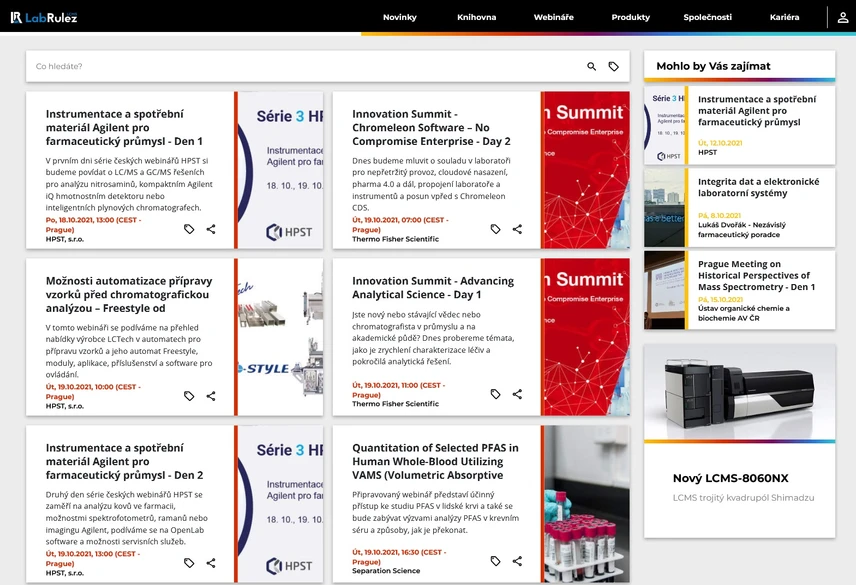Click 'Út, 12.10.2021' date in sidebar
The image size is (856, 585).
[720, 143]
